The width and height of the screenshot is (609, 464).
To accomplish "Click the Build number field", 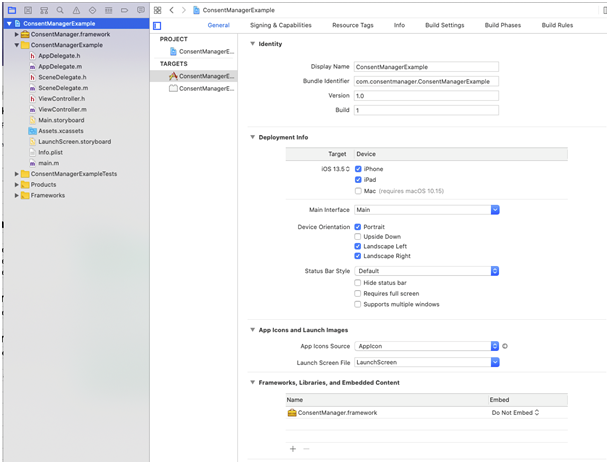I will click(x=426, y=110).
